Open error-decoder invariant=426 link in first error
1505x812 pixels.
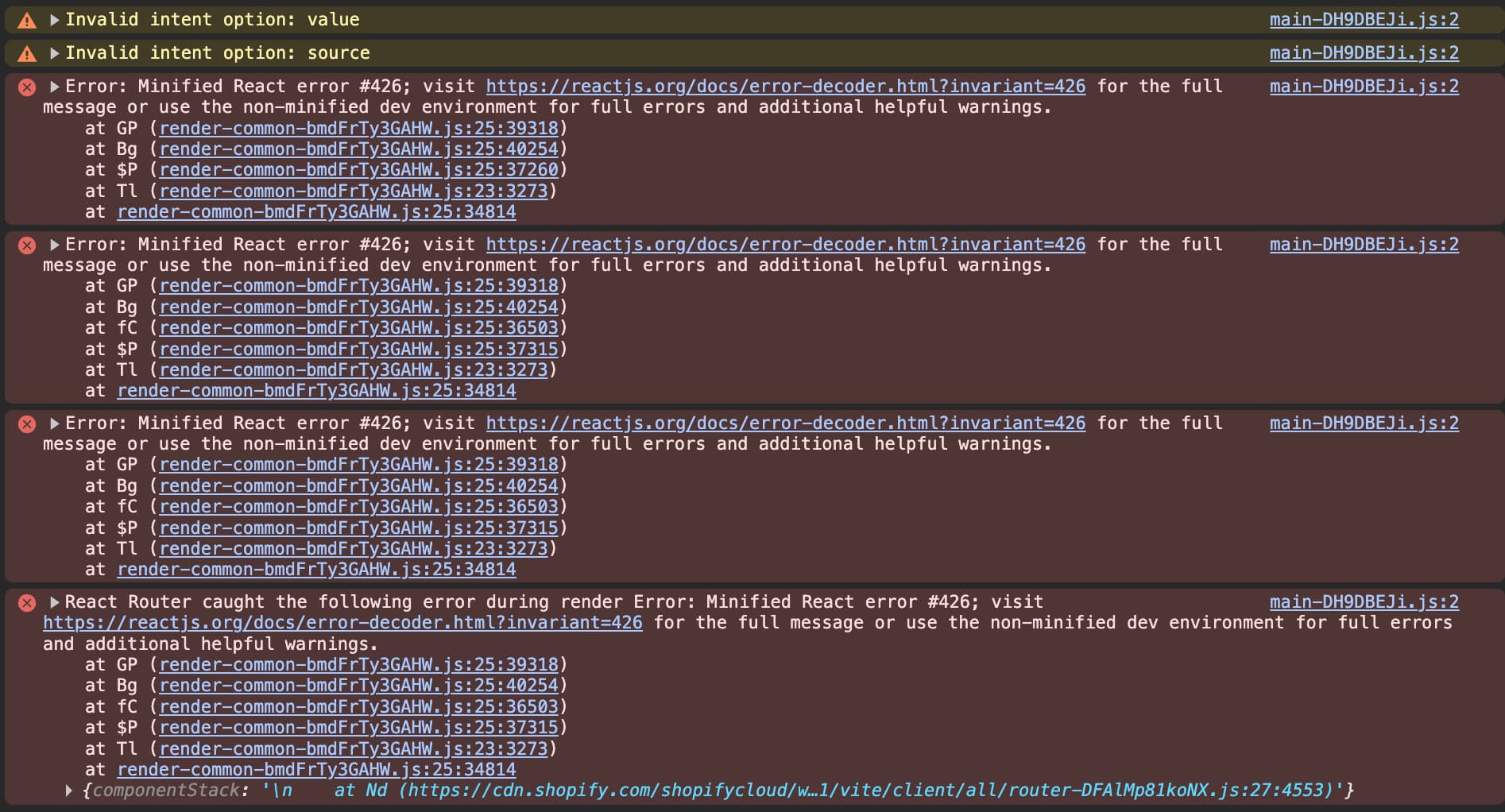tap(786, 87)
